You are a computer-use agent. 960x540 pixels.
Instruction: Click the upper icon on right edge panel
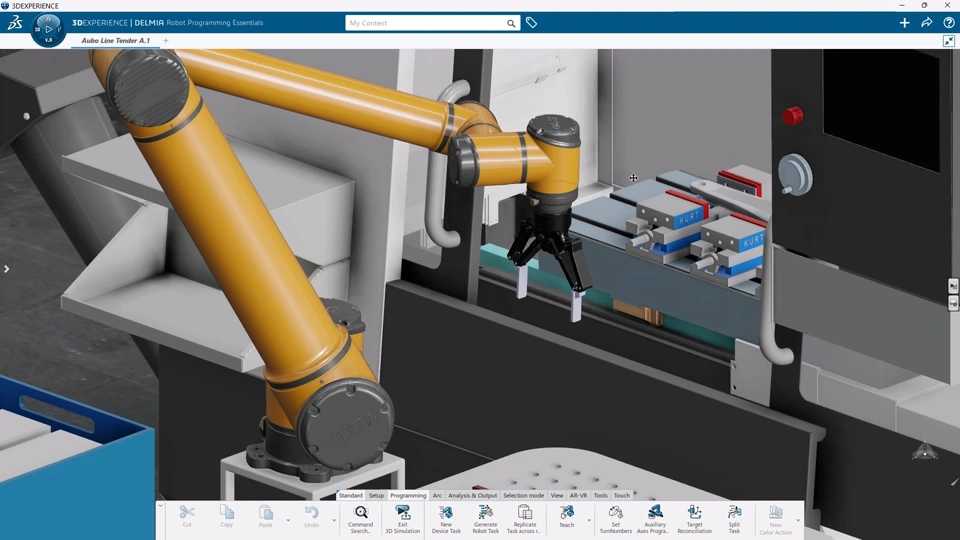coord(953,286)
